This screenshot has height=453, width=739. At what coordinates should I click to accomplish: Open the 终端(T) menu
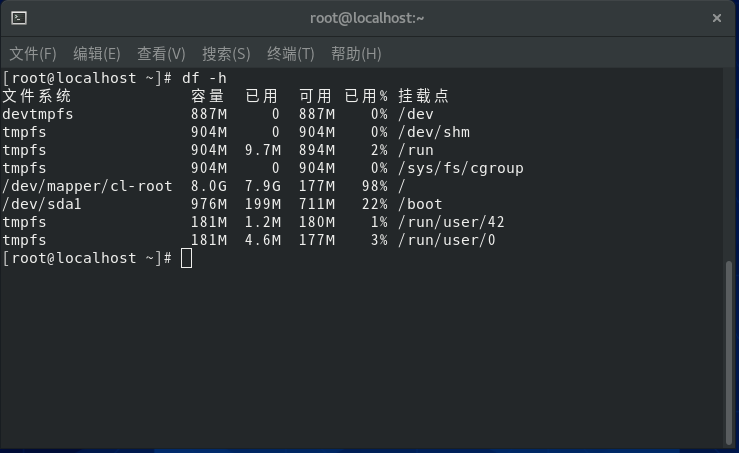pyautogui.click(x=290, y=54)
